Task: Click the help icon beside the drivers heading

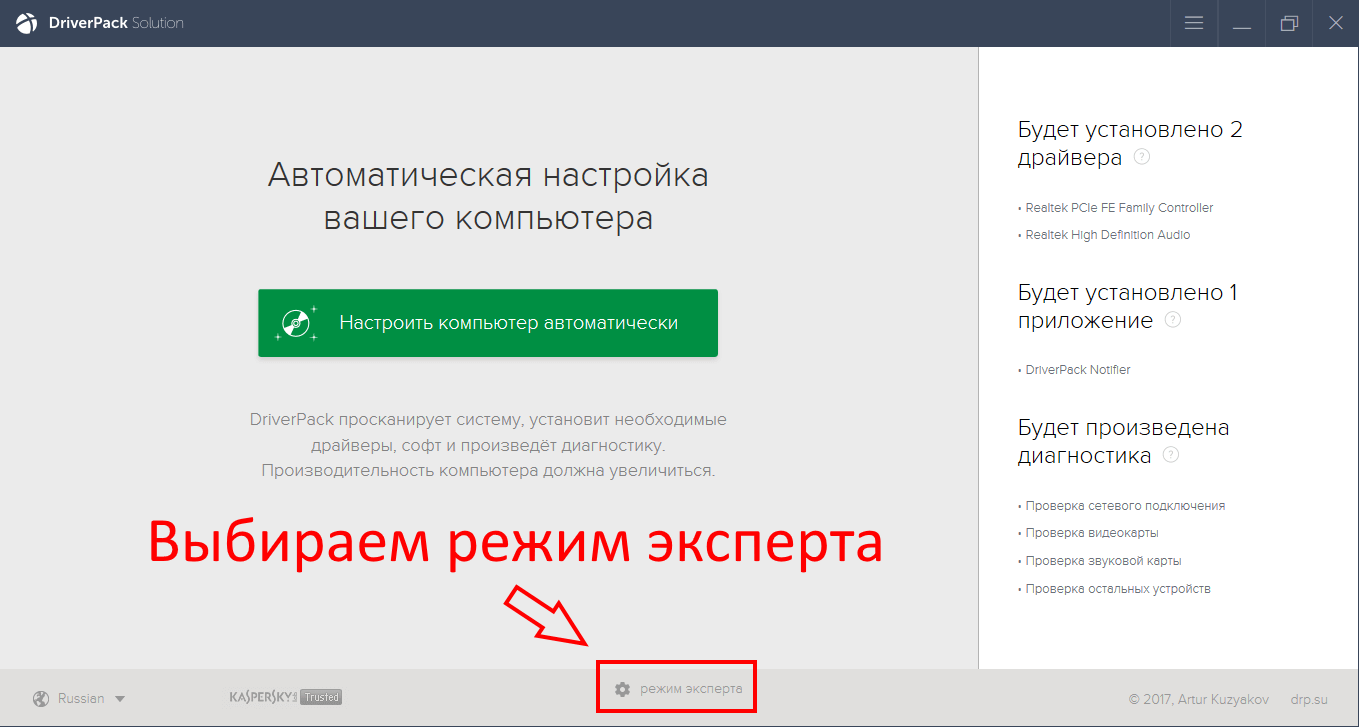Action: click(1142, 157)
